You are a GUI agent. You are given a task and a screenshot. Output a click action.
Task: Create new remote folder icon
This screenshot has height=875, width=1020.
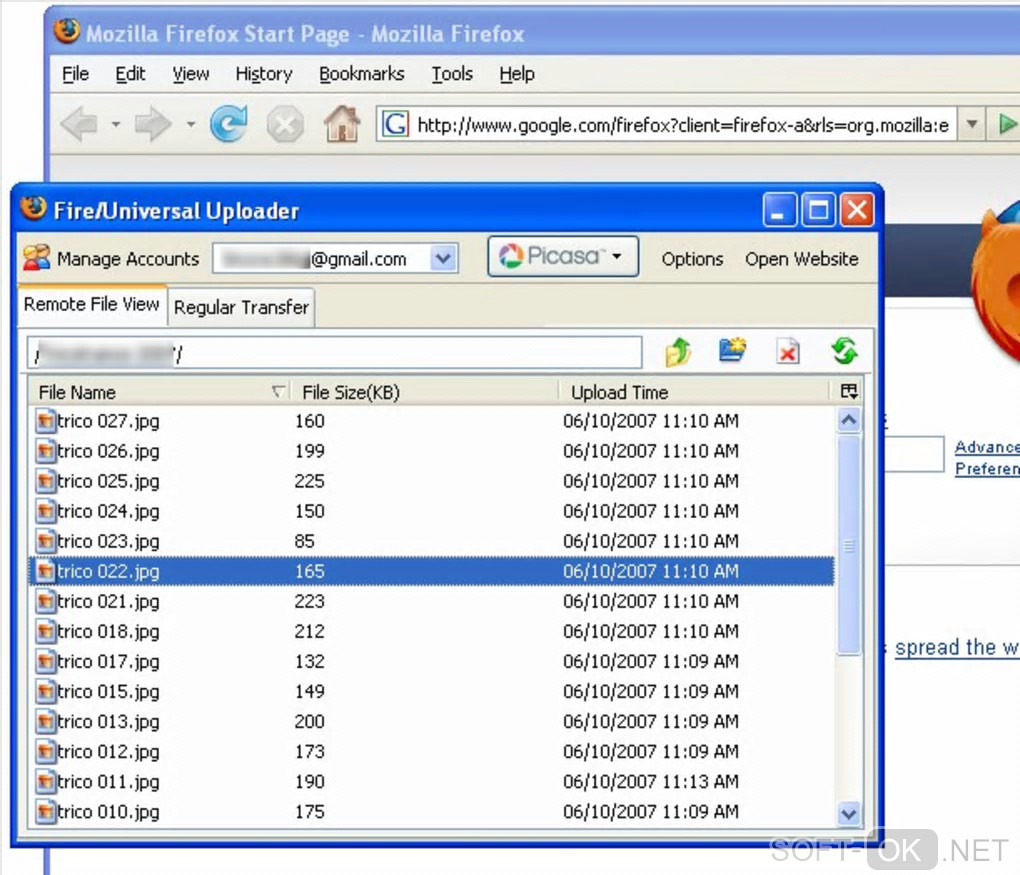pyautogui.click(x=733, y=351)
